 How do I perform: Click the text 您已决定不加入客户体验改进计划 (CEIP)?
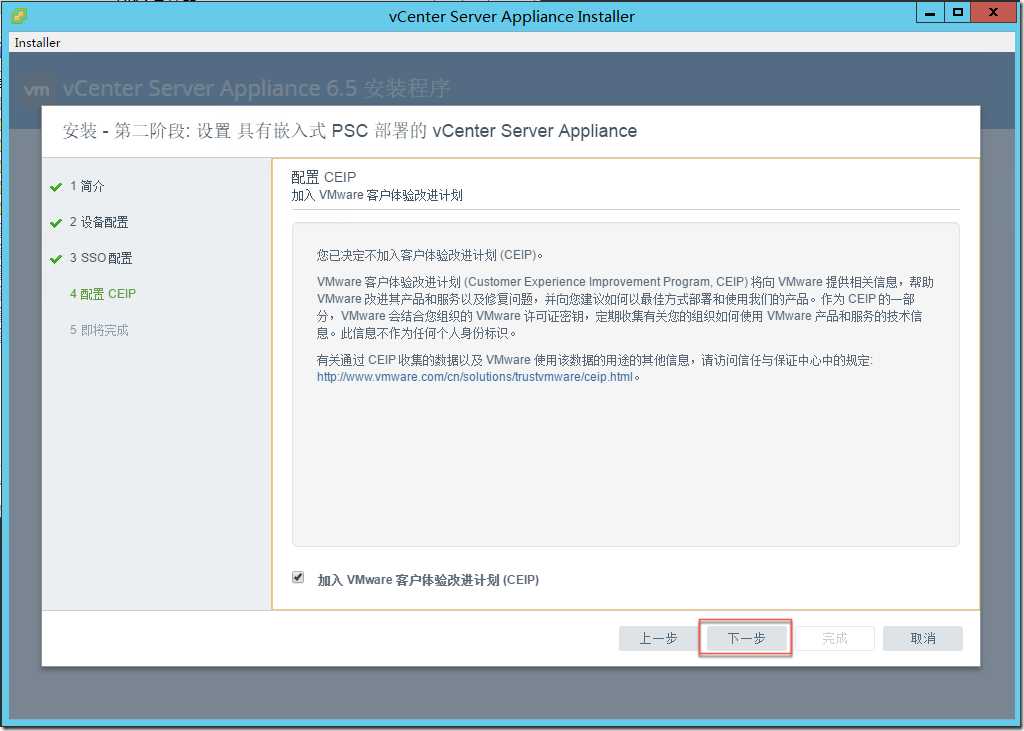[x=430, y=255]
